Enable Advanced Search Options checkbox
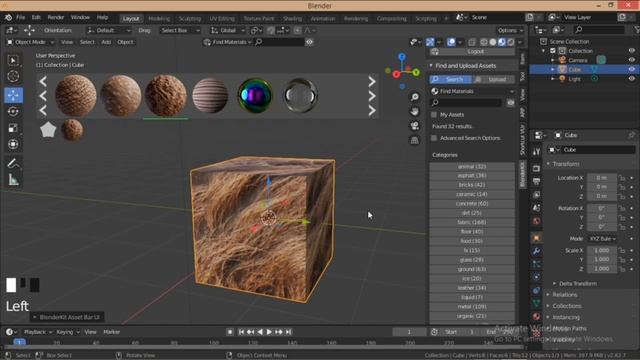640x360 pixels. coord(434,138)
